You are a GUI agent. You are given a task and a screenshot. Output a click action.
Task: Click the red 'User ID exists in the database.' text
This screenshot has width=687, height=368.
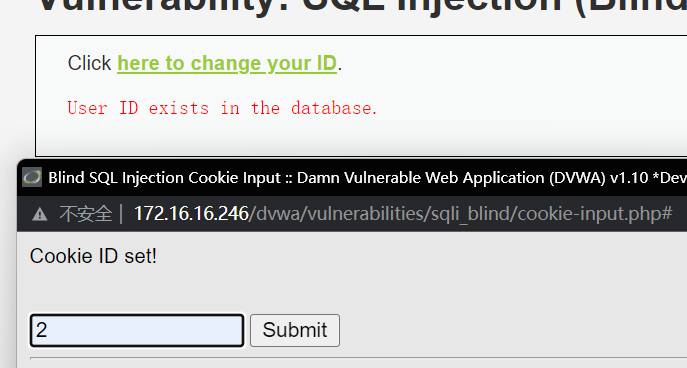(x=223, y=108)
